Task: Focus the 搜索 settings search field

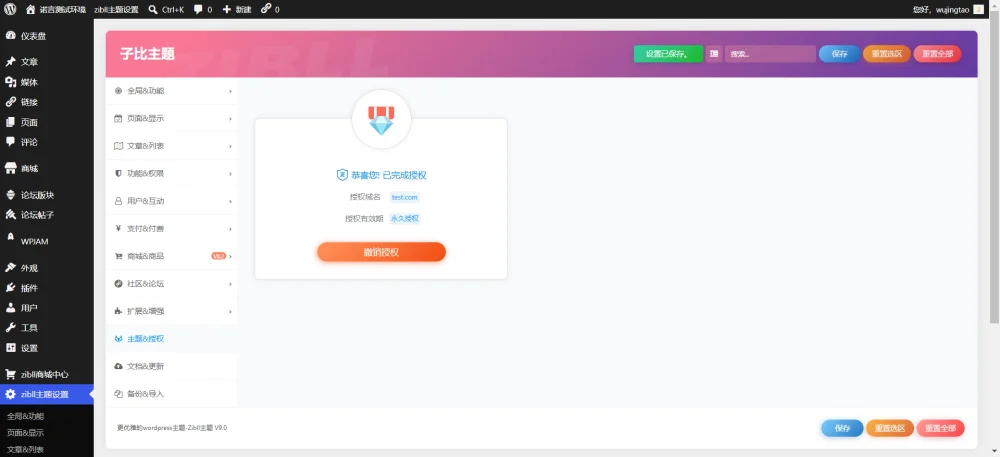Action: coord(770,54)
